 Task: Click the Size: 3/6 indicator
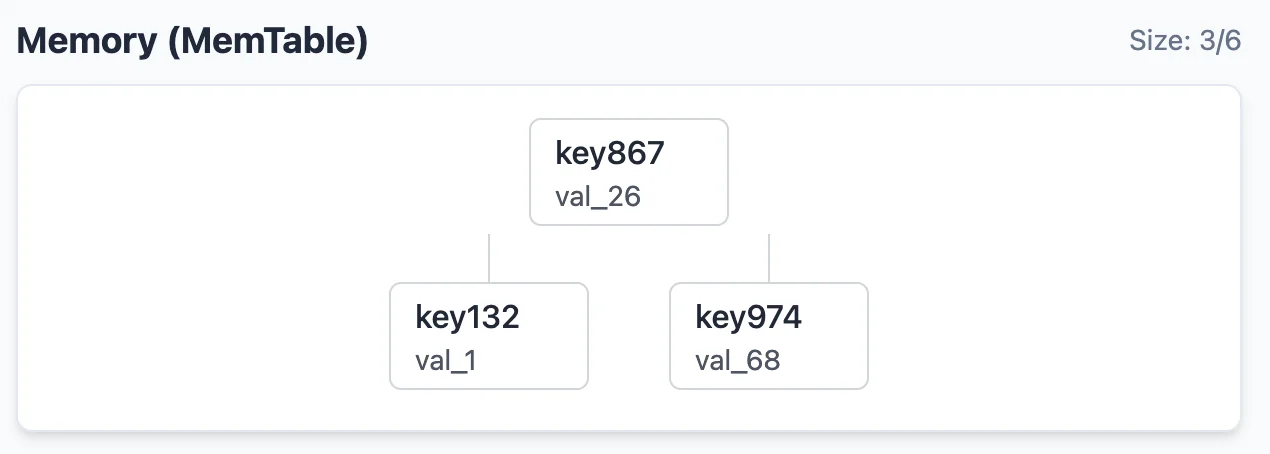tap(1185, 41)
